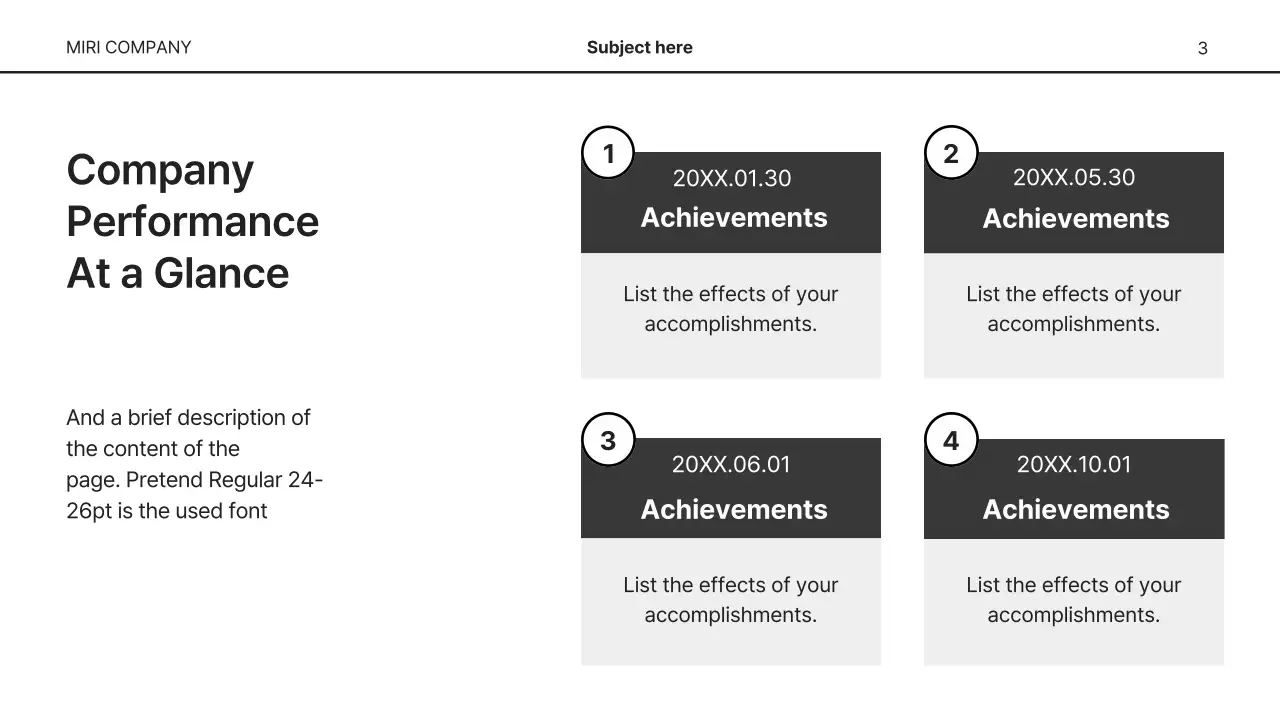Click the number 3 circle badge
The width and height of the screenshot is (1280, 720).
click(608, 440)
